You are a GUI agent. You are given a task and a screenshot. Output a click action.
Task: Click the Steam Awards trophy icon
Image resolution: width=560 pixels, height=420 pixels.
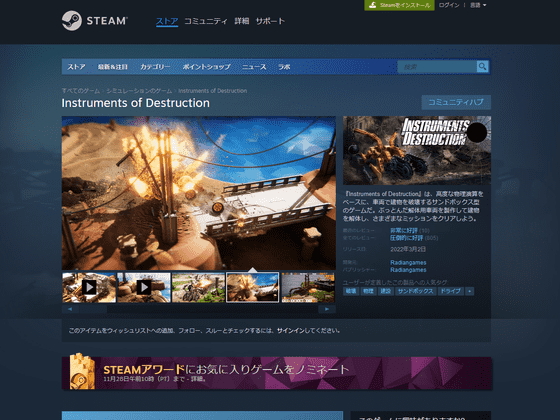point(82,371)
